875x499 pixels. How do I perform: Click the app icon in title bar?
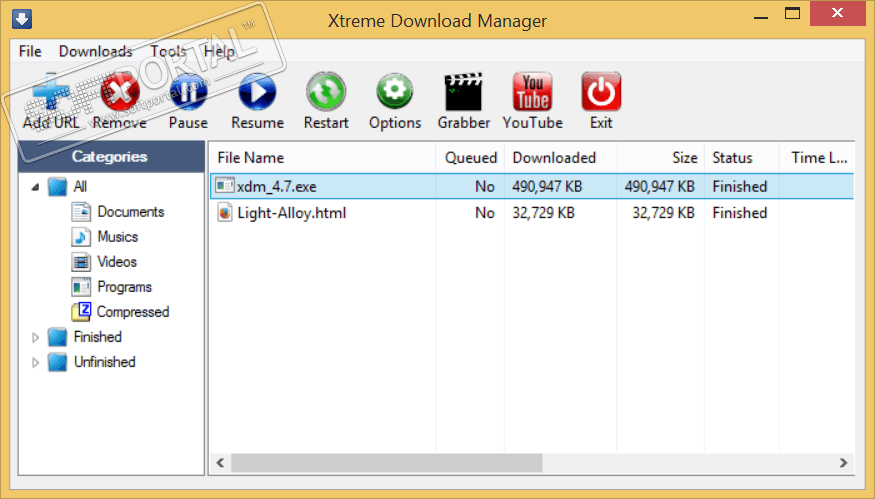21,19
